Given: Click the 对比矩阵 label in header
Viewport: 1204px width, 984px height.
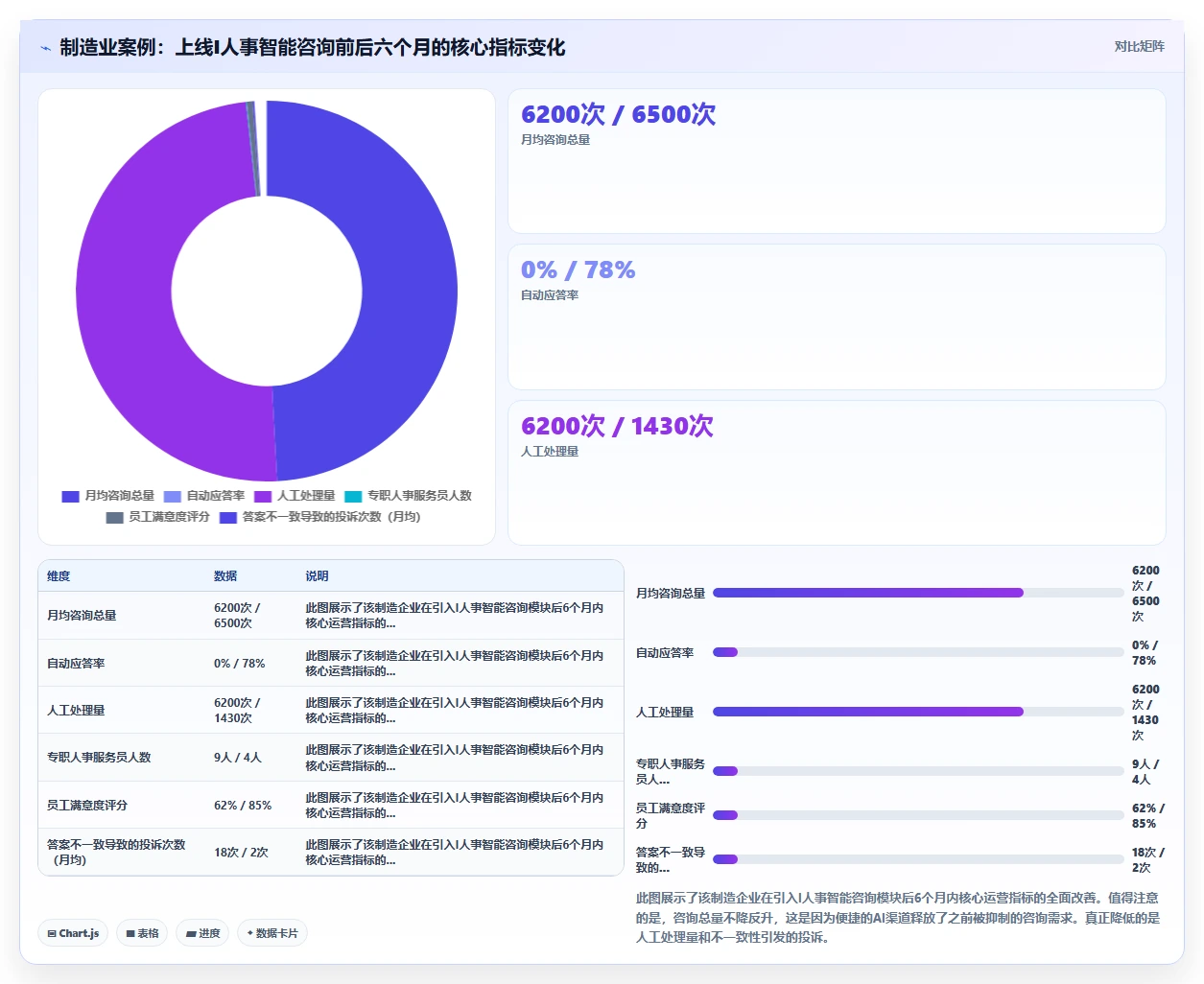Looking at the screenshot, I should click(x=1139, y=46).
